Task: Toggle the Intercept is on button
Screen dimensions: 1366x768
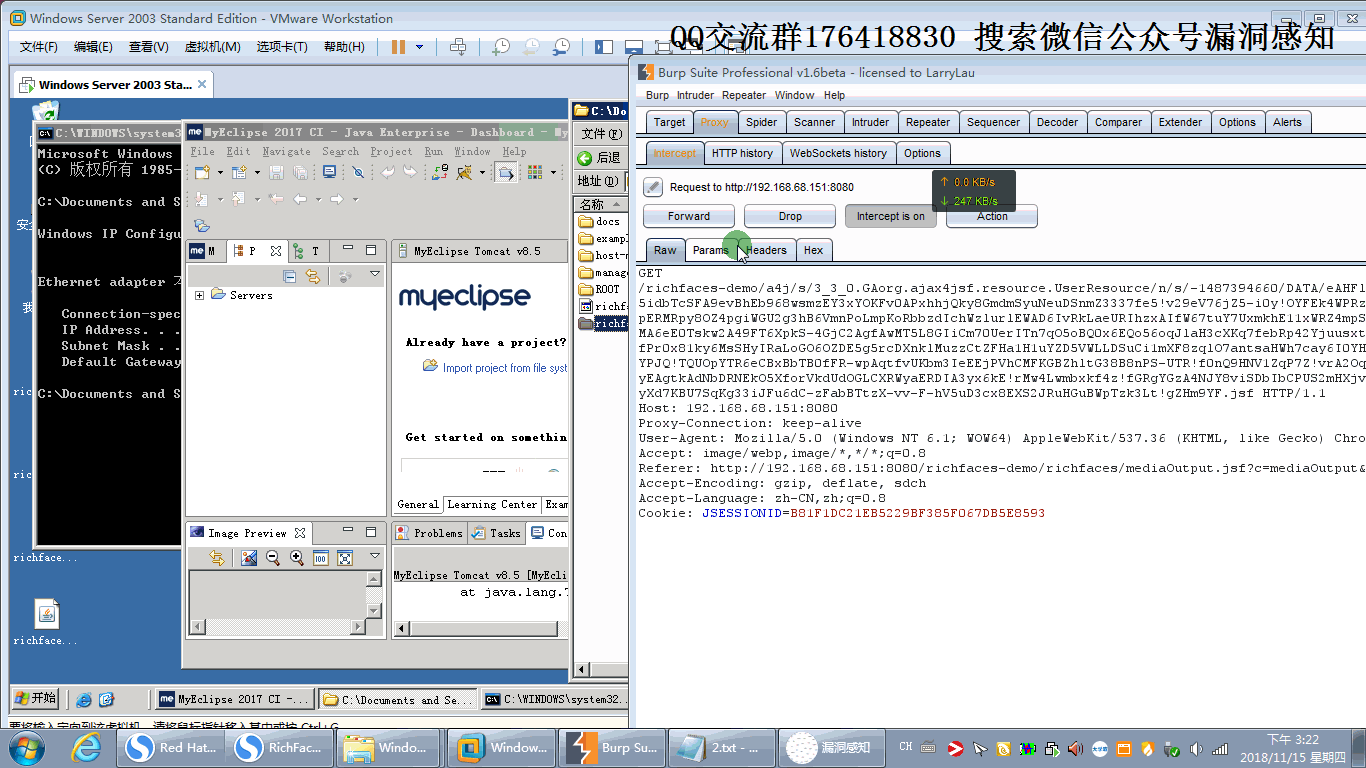Action: 890,216
